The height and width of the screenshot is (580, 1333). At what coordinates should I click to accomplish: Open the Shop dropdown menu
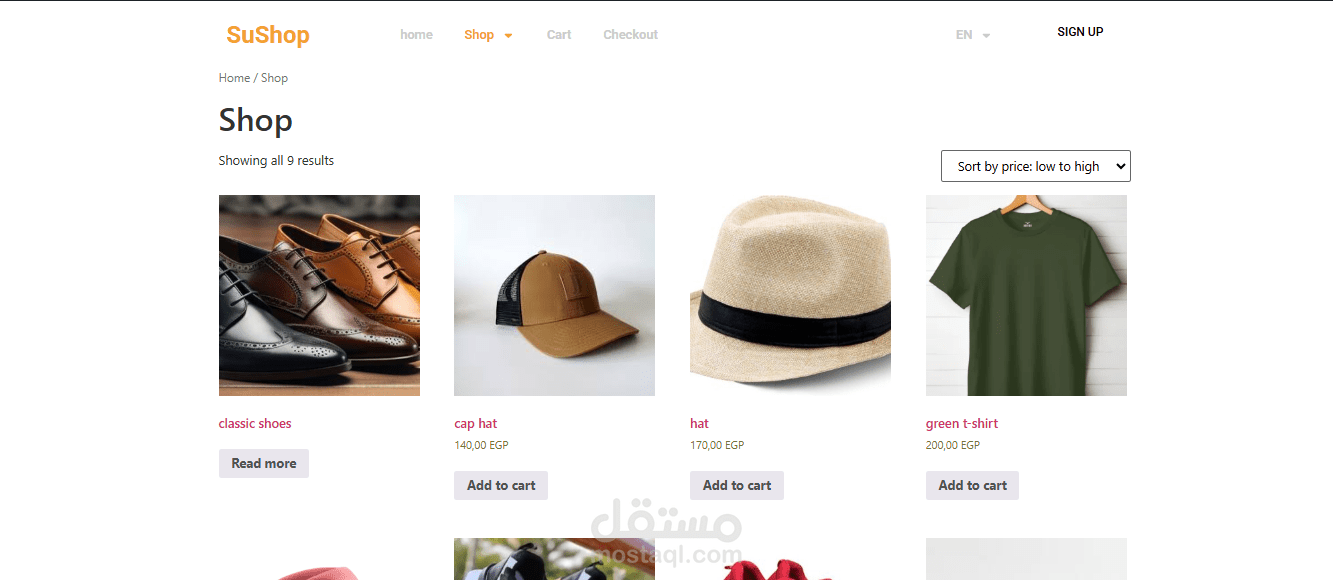(478, 34)
